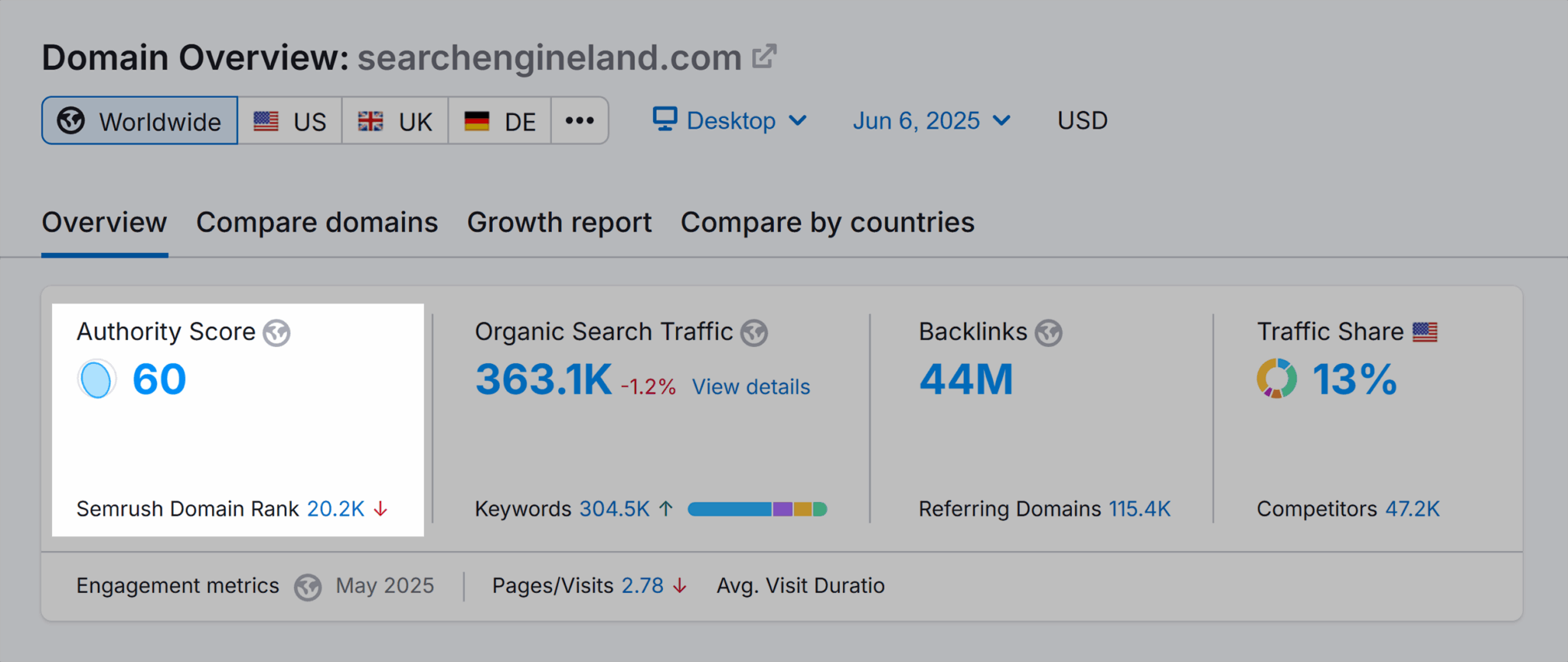The image size is (1568, 662).
Task: Select the Worldwide database button
Action: pos(140,120)
